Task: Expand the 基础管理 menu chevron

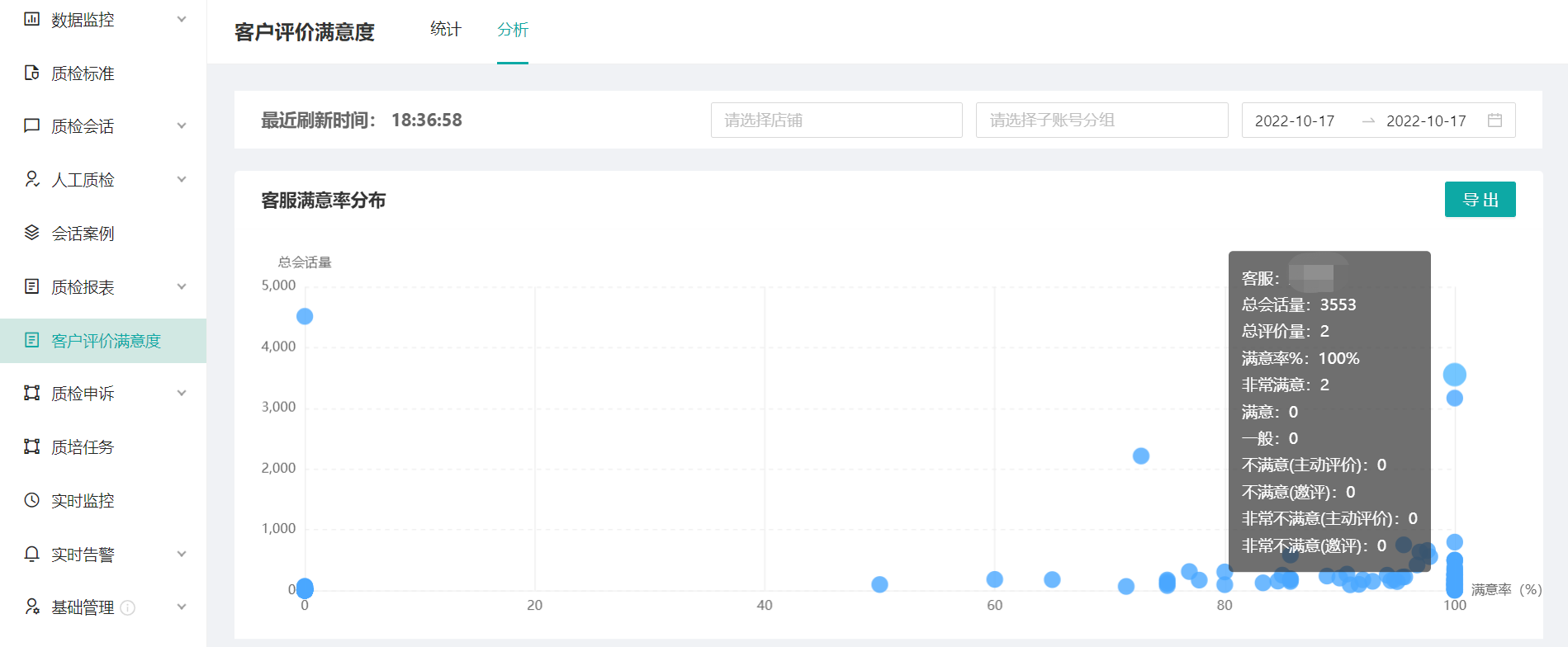Action: [182, 607]
